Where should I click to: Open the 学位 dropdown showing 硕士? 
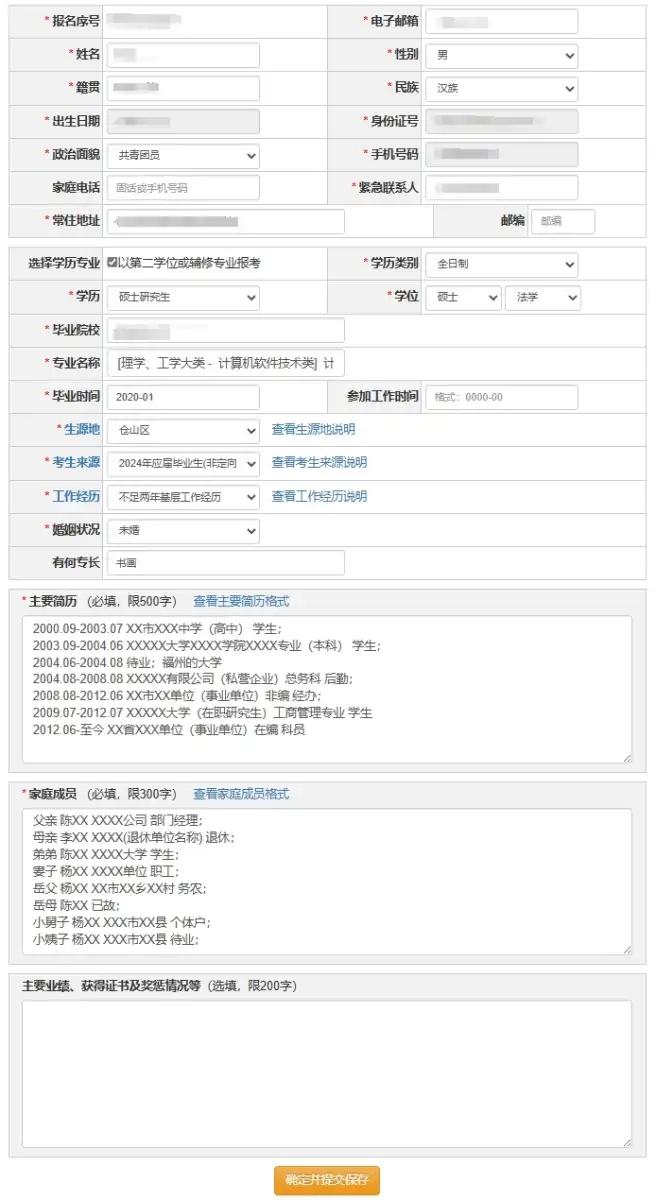pos(463,297)
